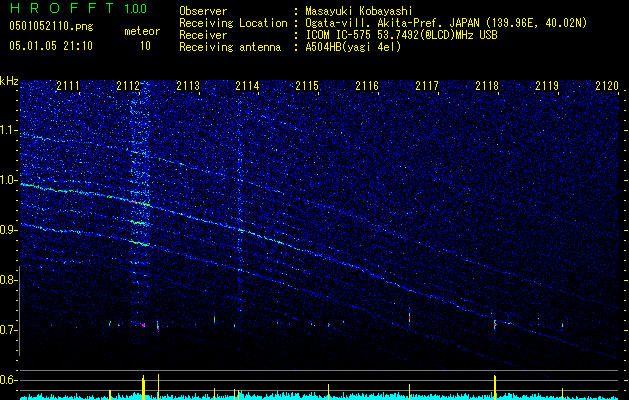Viewport: 629px width, 400px height.
Task: Click the 2111 time marker
Action: point(68,85)
